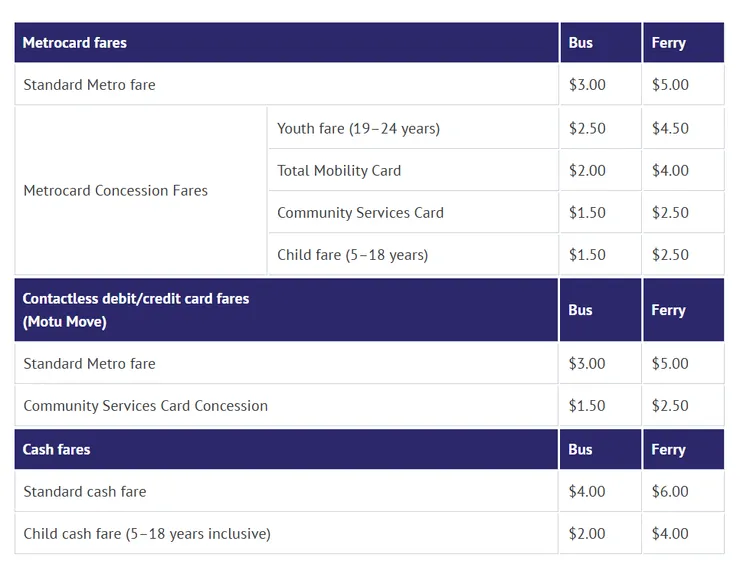Select the Total Mobility Card row
The height and width of the screenshot is (562, 740).
[339, 170]
